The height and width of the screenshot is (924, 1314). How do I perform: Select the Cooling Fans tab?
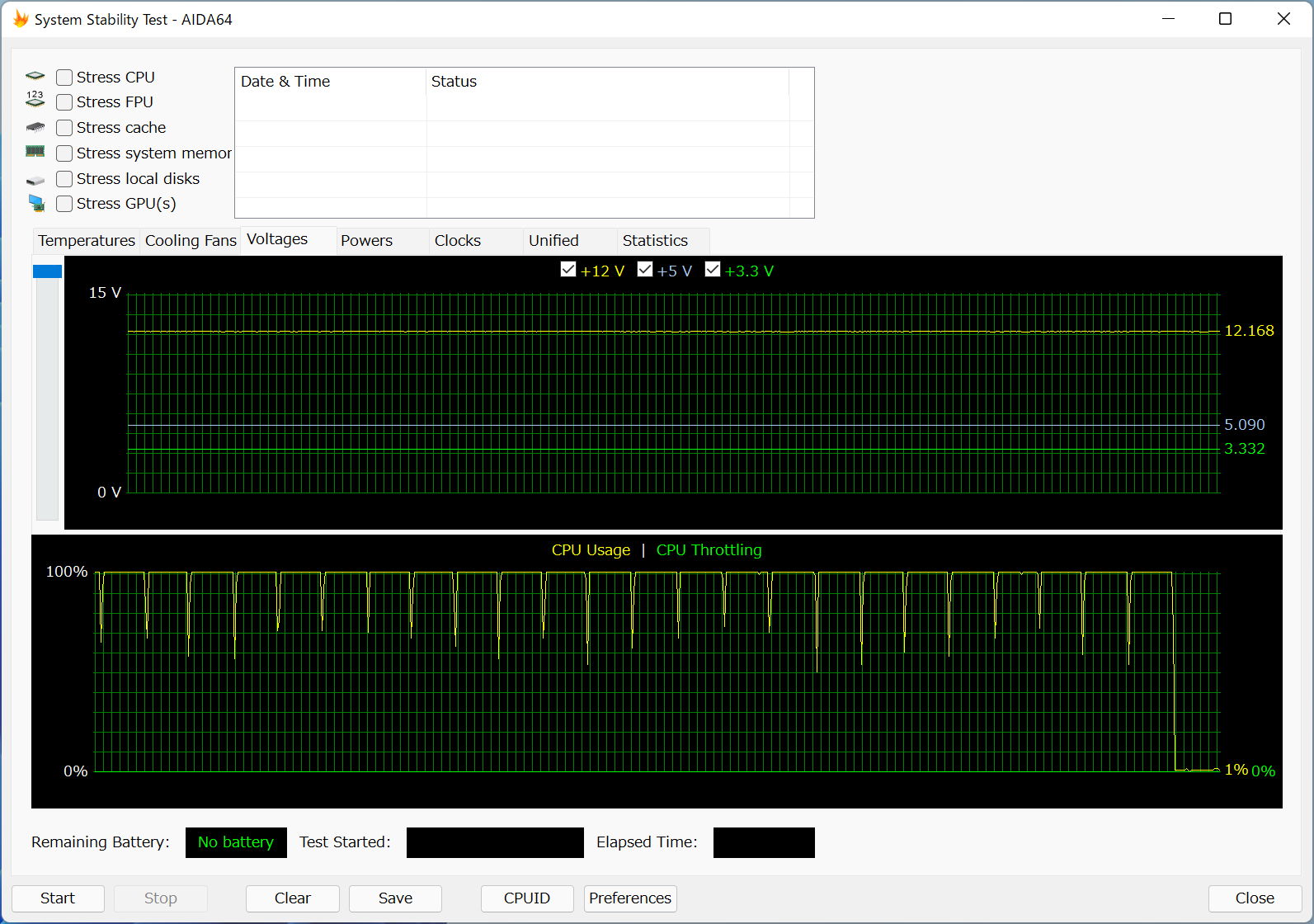(x=191, y=241)
